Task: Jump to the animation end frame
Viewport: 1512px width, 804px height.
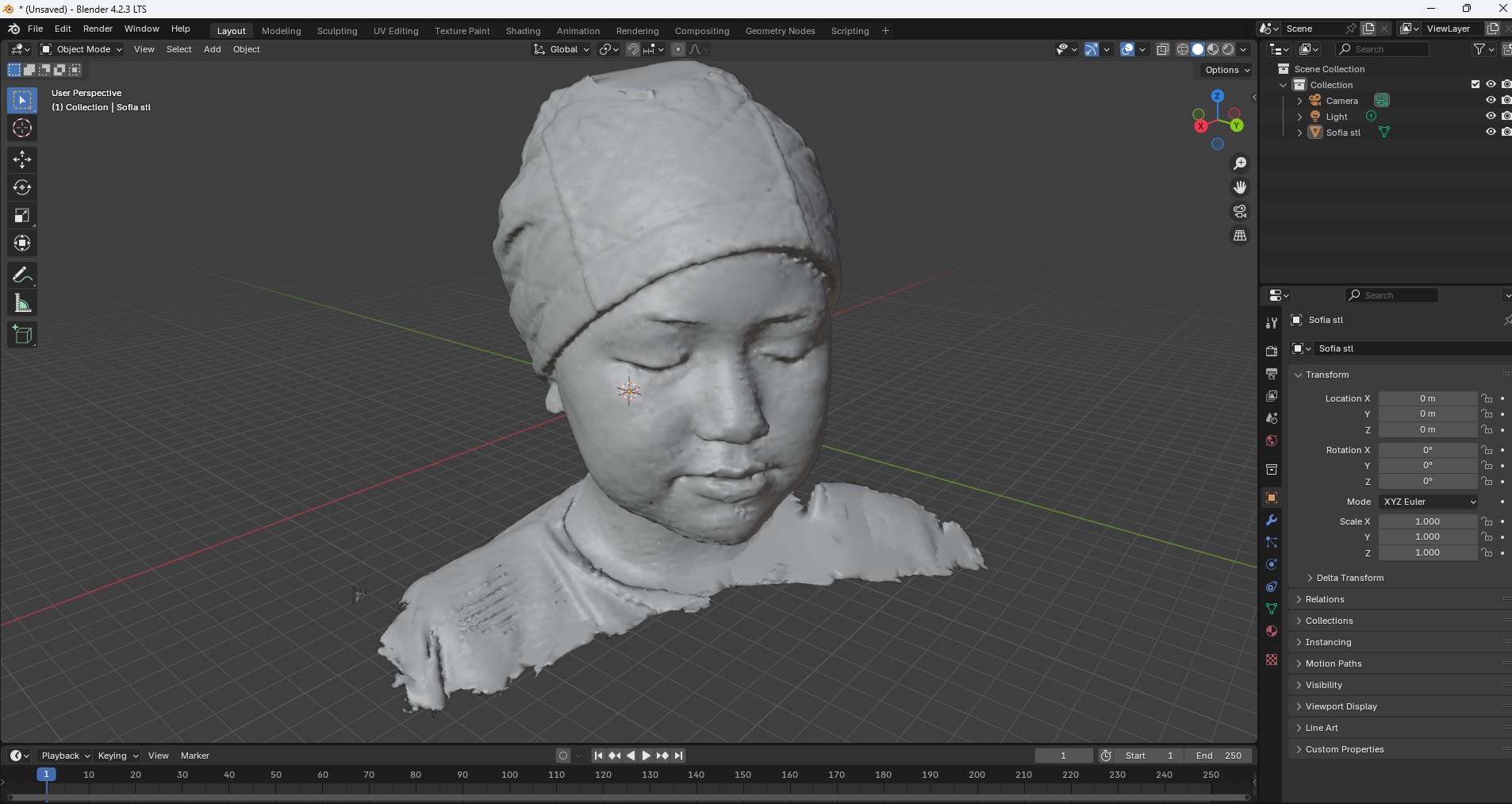Action: [x=678, y=756]
